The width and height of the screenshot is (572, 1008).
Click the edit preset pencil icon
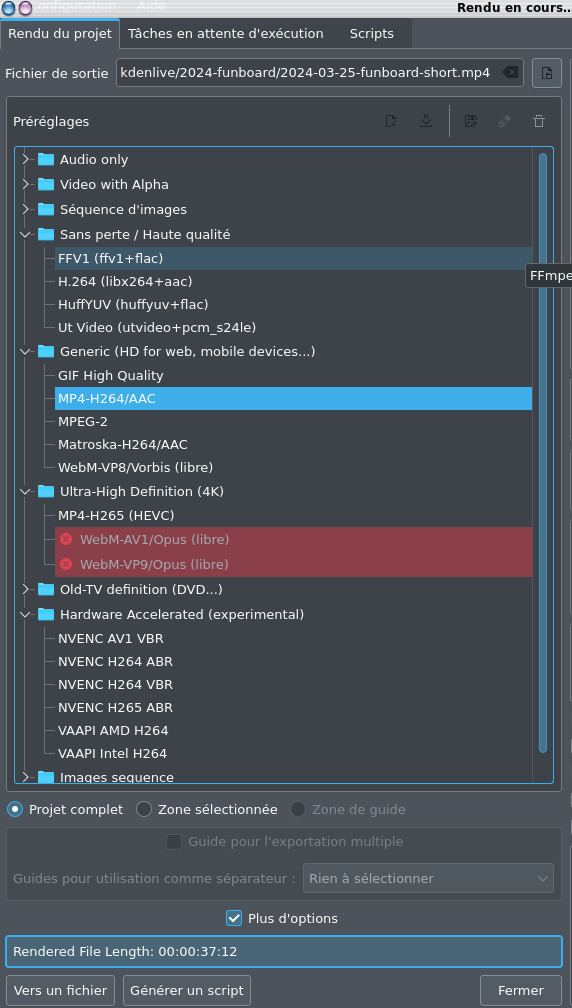point(505,121)
